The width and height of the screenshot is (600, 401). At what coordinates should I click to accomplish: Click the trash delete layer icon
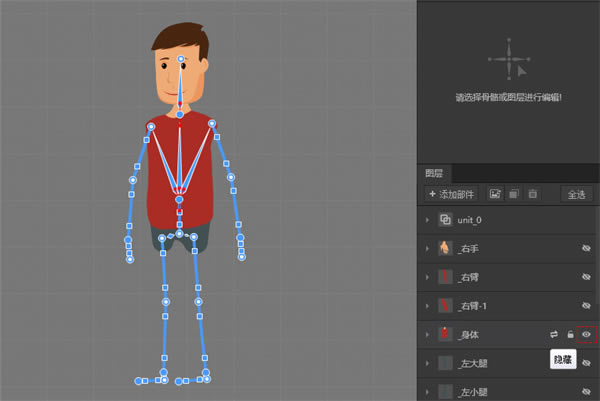[x=532, y=193]
